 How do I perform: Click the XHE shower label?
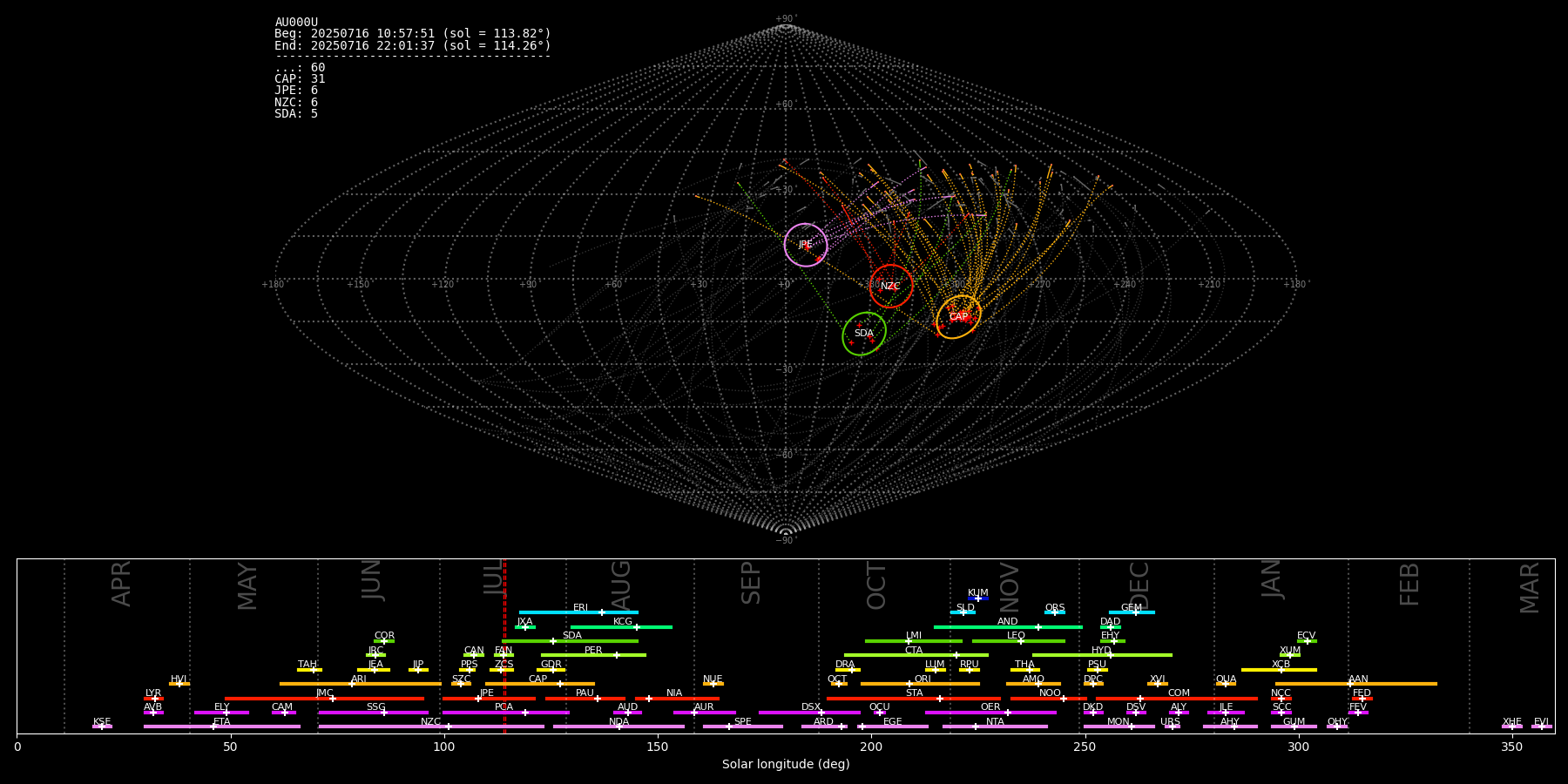[x=1512, y=722]
